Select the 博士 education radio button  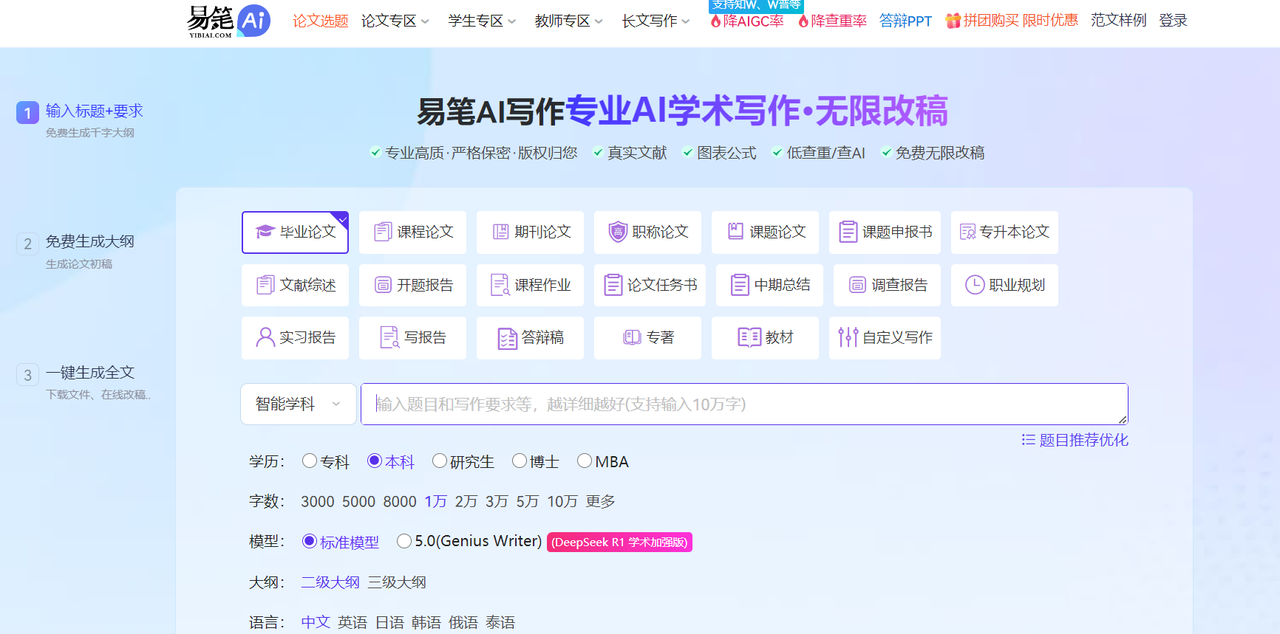[519, 461]
